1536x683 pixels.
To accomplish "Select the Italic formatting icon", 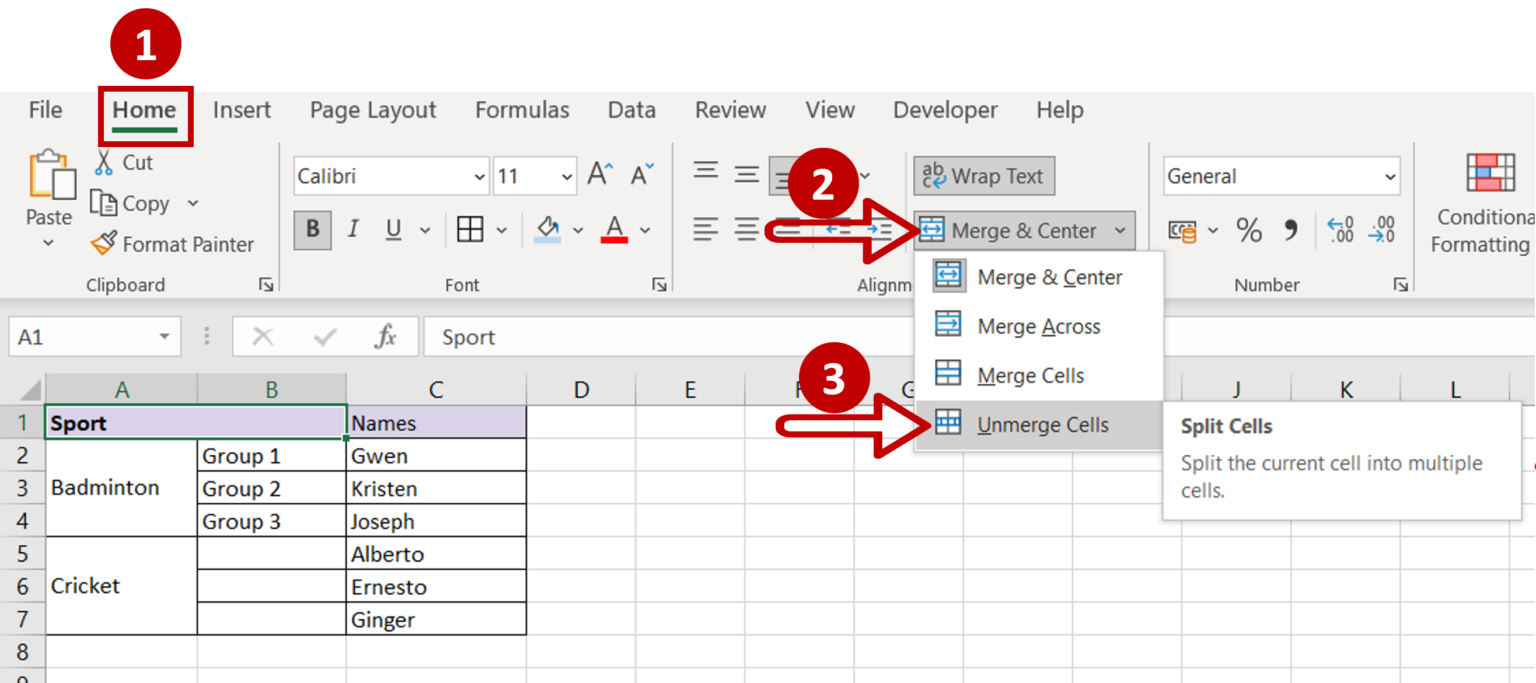I will point(352,229).
